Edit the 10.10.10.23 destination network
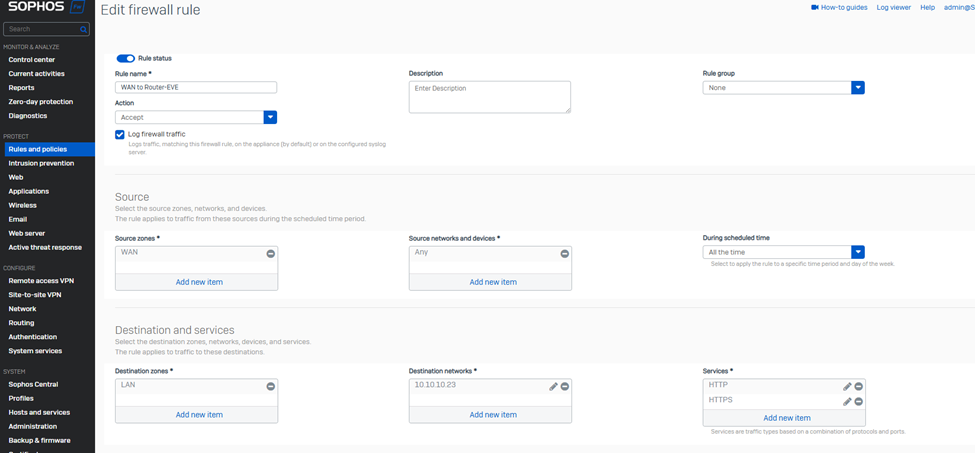This screenshot has width=975, height=453. 553,386
